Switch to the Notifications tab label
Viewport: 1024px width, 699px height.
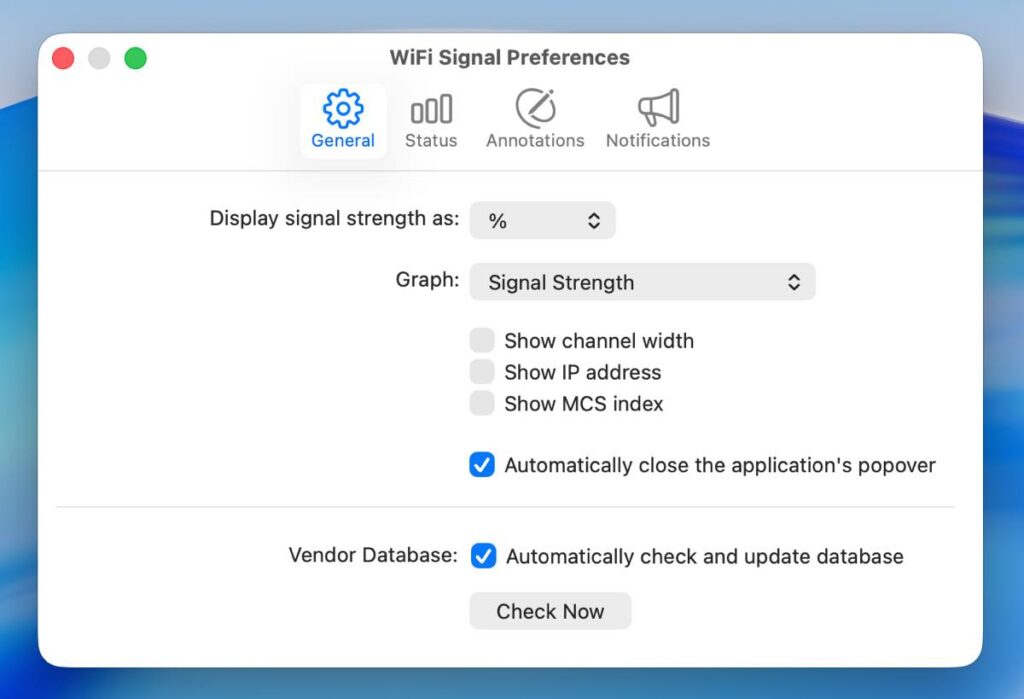click(658, 141)
